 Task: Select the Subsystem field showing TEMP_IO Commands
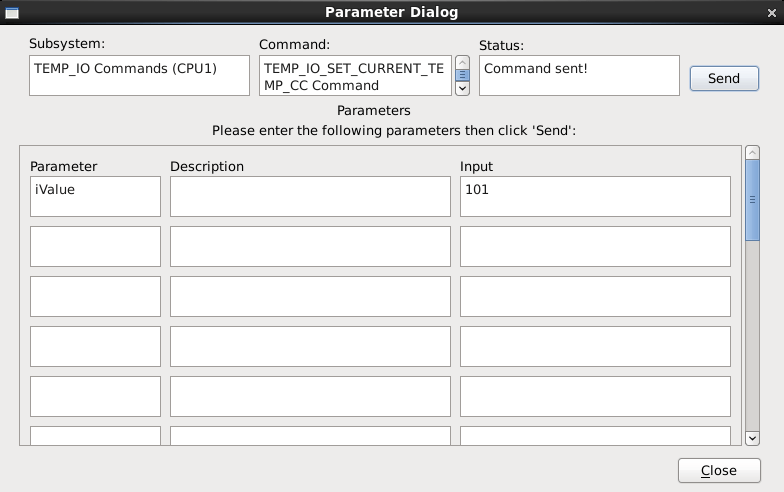click(x=139, y=76)
